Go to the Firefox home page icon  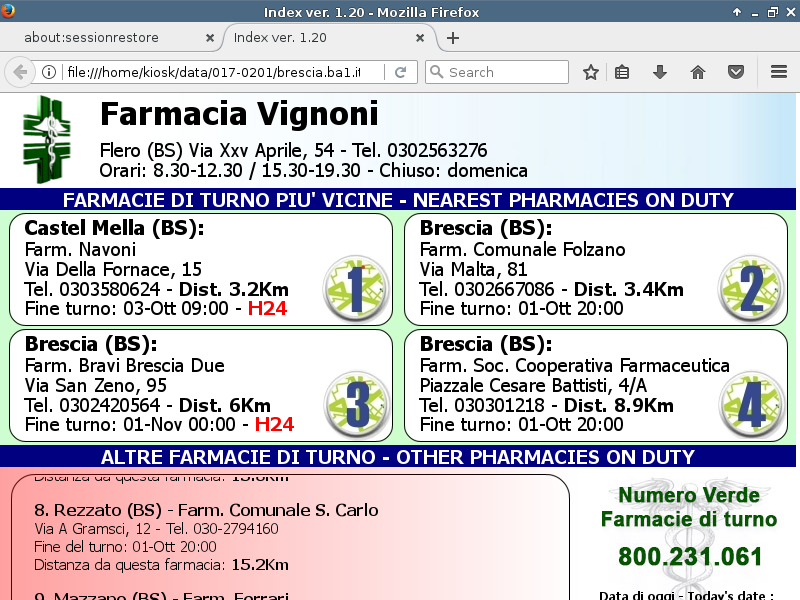coord(698,72)
